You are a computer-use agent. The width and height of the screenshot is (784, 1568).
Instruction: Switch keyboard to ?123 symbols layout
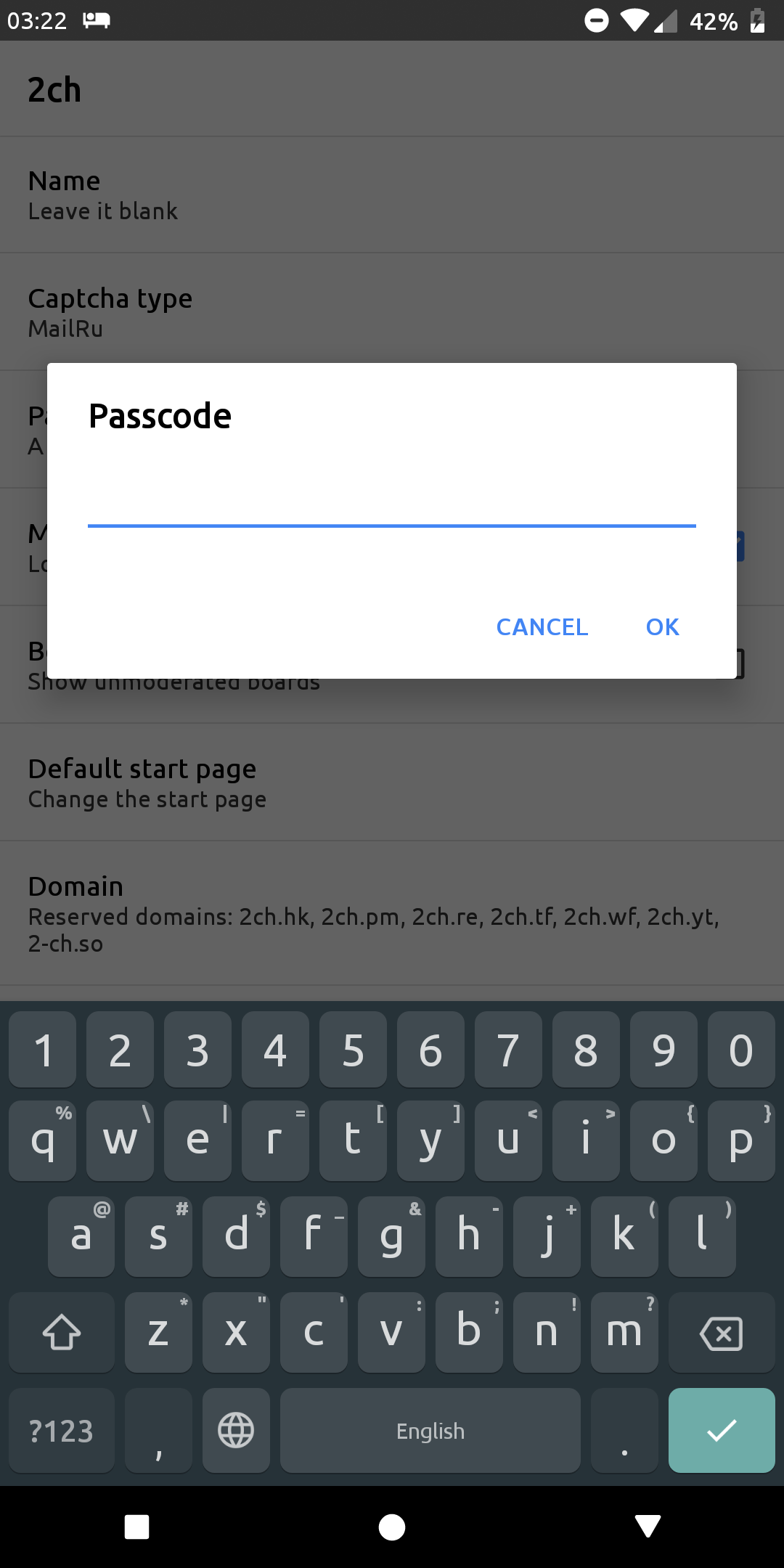(62, 1431)
